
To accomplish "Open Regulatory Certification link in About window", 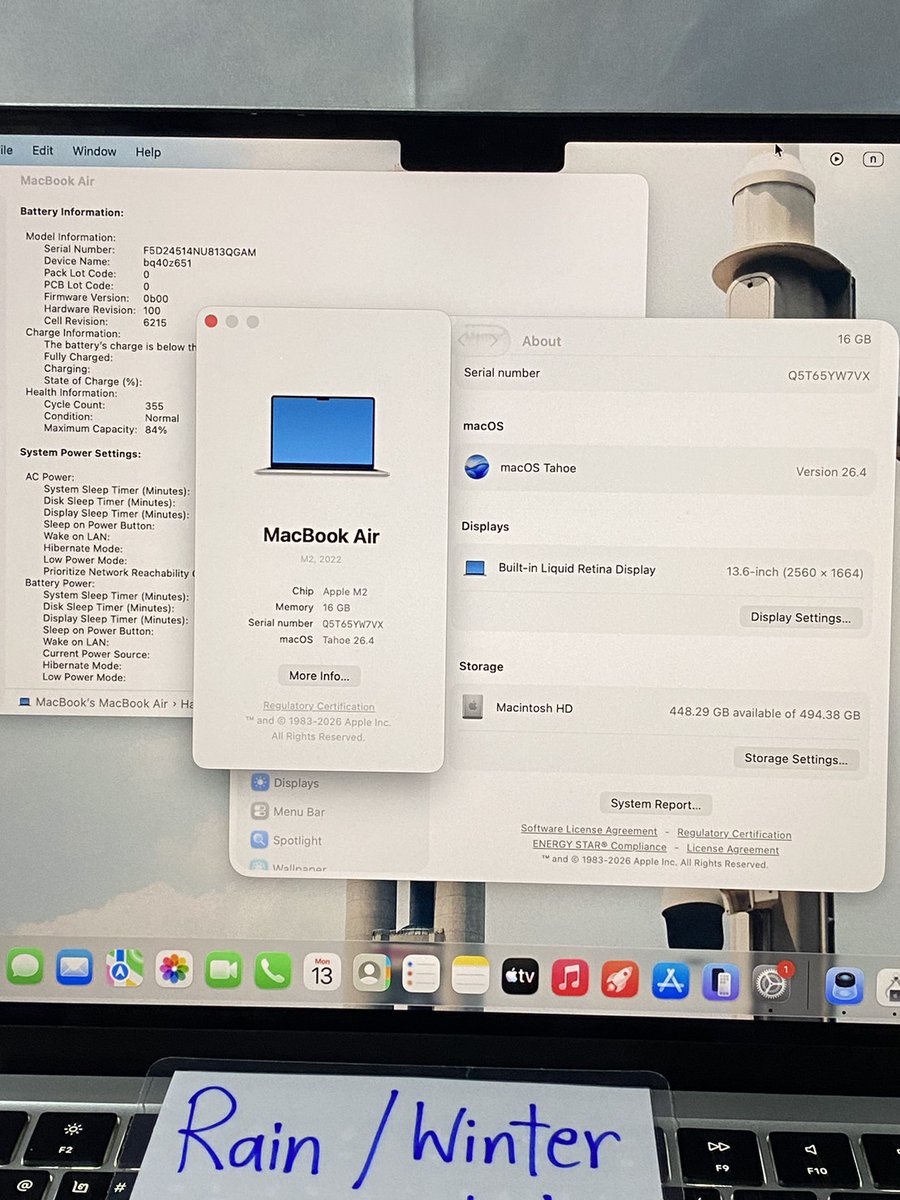I will click(319, 706).
